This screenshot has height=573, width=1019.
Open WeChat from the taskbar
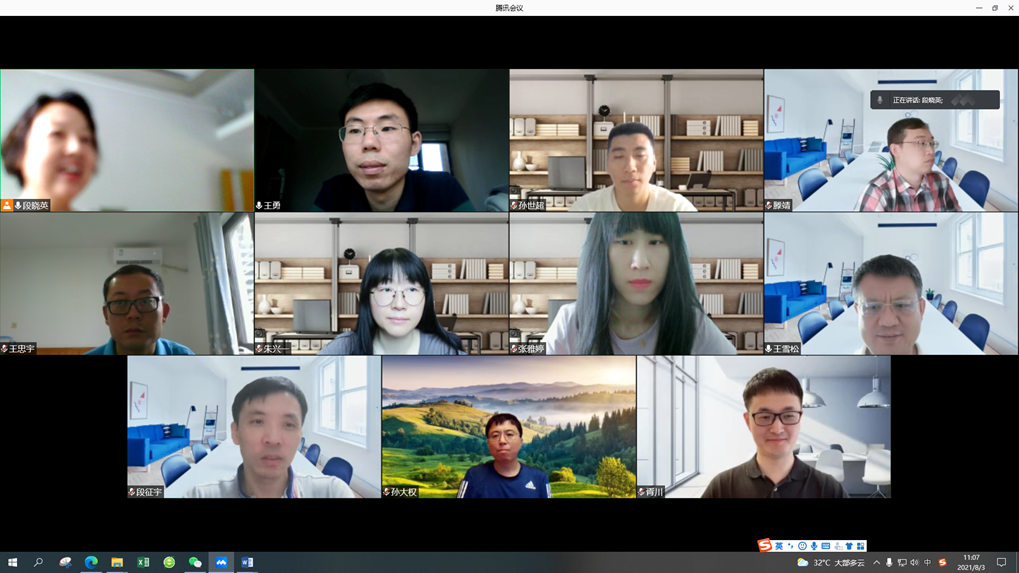pos(195,563)
